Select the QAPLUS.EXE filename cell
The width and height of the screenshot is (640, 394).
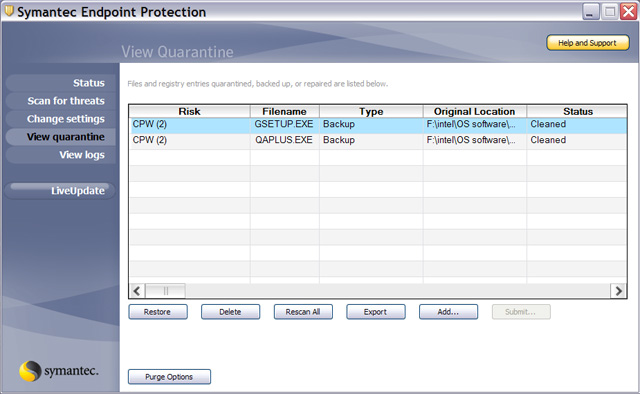pyautogui.click(x=284, y=140)
